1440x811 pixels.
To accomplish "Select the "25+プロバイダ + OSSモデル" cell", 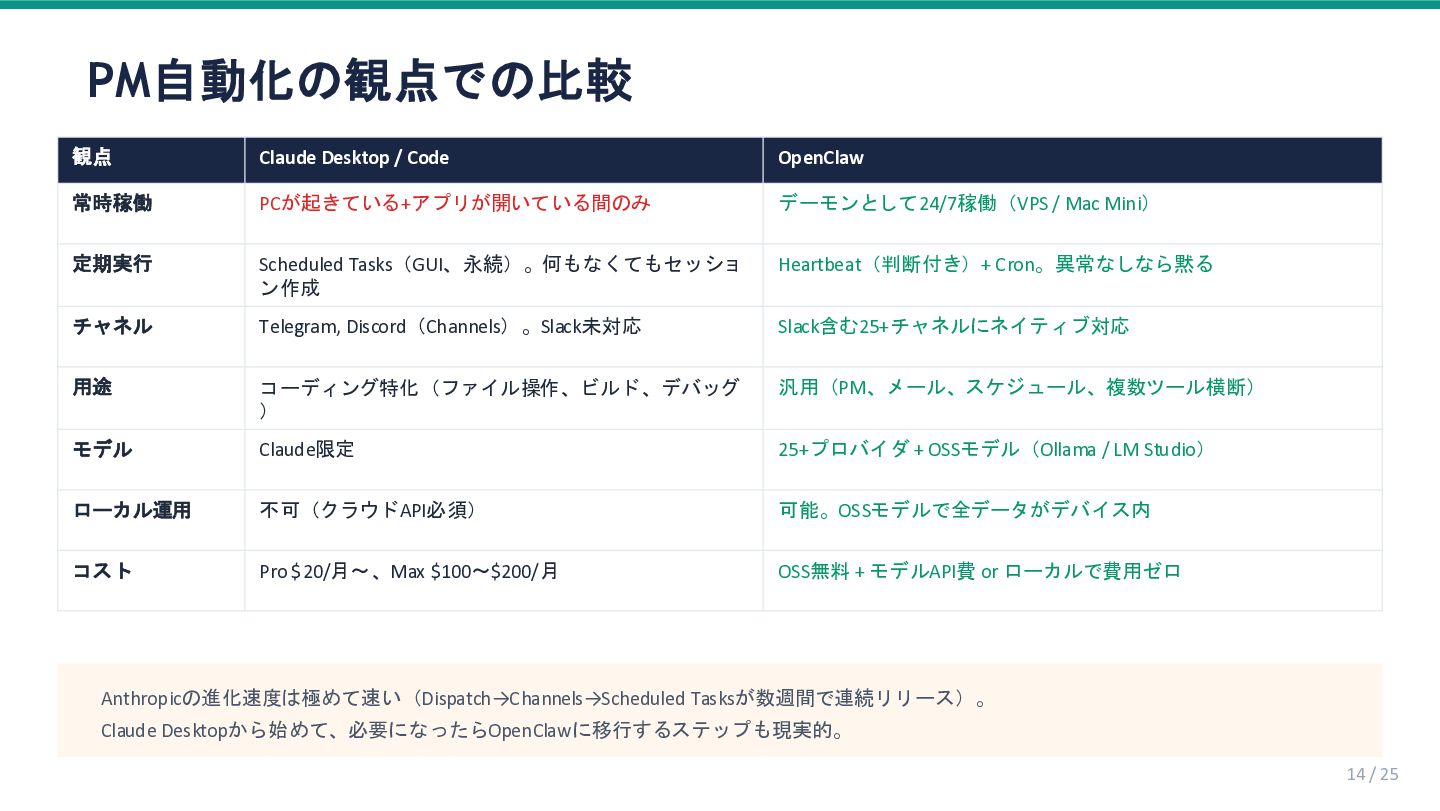I will [x=991, y=449].
